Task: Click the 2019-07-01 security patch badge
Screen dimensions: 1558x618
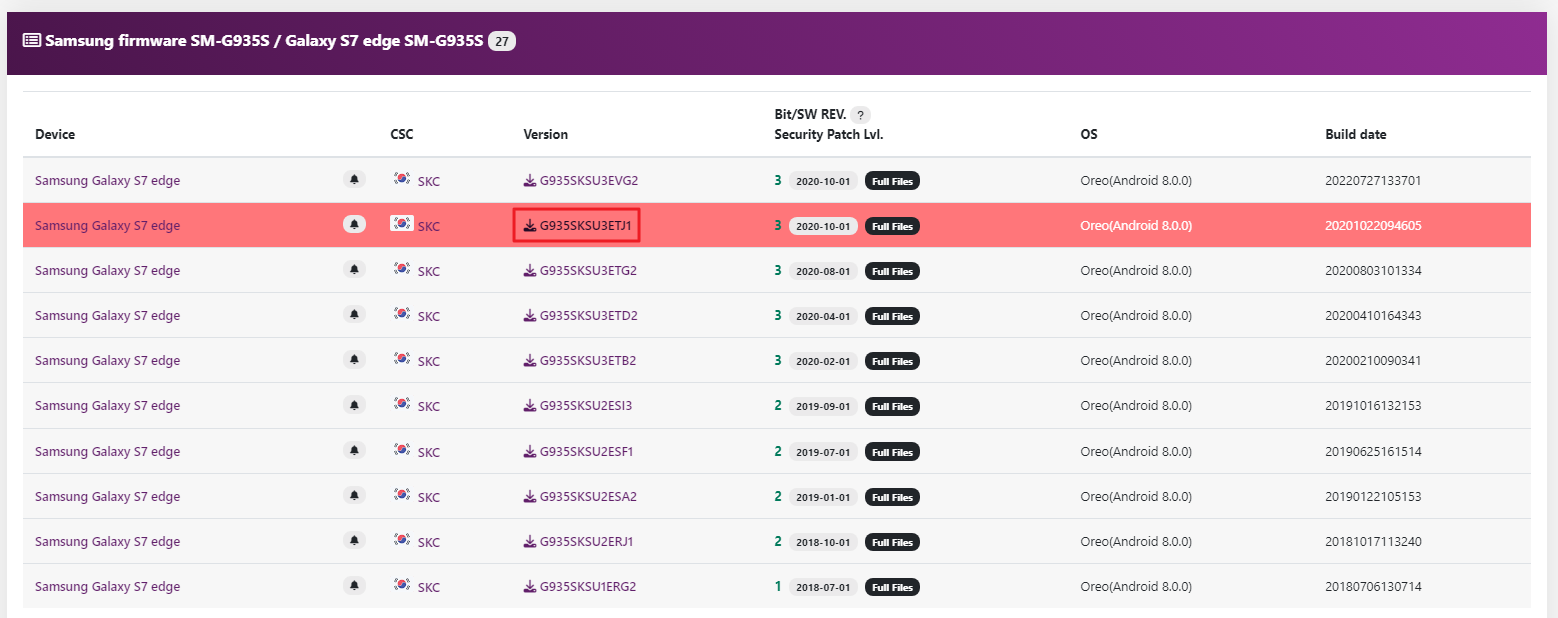Action: tap(824, 452)
